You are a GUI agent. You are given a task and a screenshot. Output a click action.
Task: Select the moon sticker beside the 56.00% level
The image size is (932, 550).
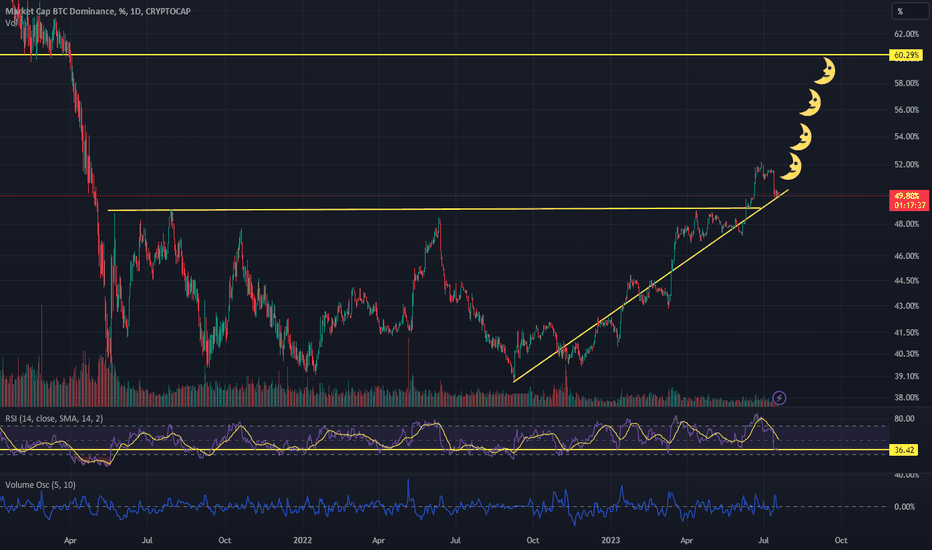click(x=810, y=103)
